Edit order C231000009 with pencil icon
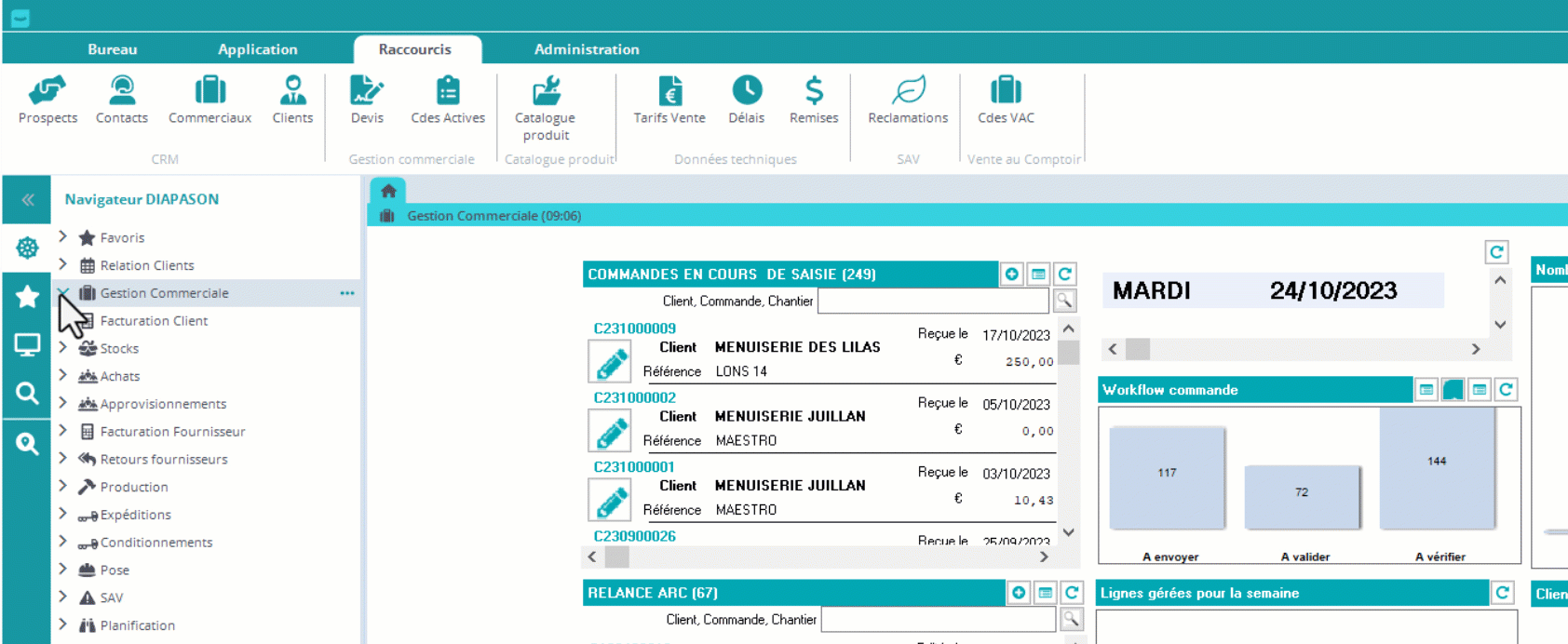This screenshot has width=1568, height=644. (610, 362)
